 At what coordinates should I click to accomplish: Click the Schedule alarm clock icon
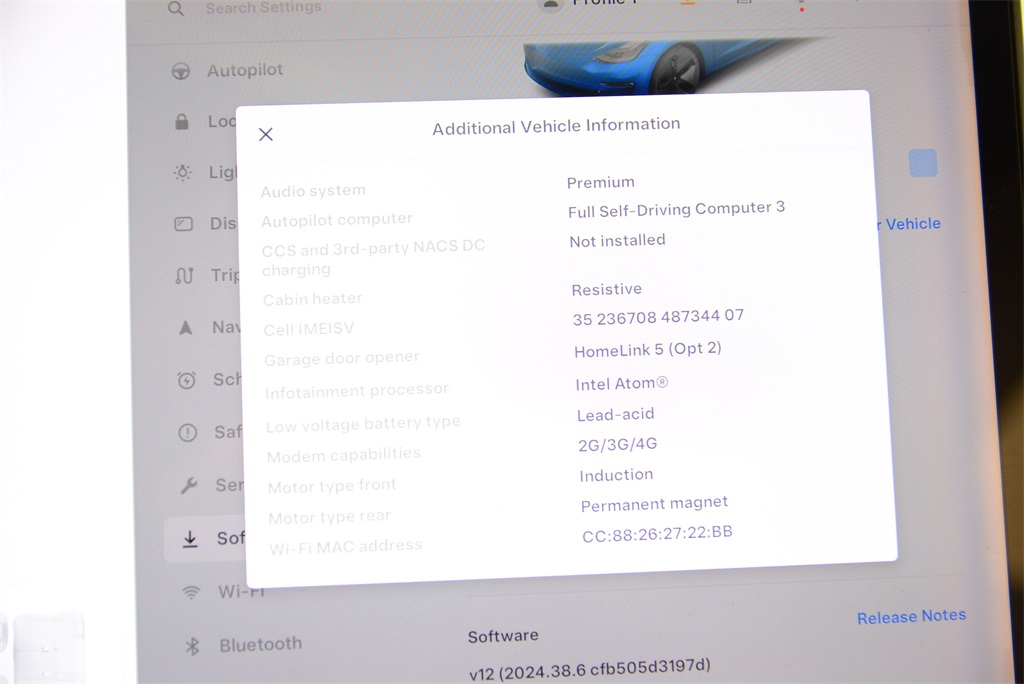click(x=186, y=380)
